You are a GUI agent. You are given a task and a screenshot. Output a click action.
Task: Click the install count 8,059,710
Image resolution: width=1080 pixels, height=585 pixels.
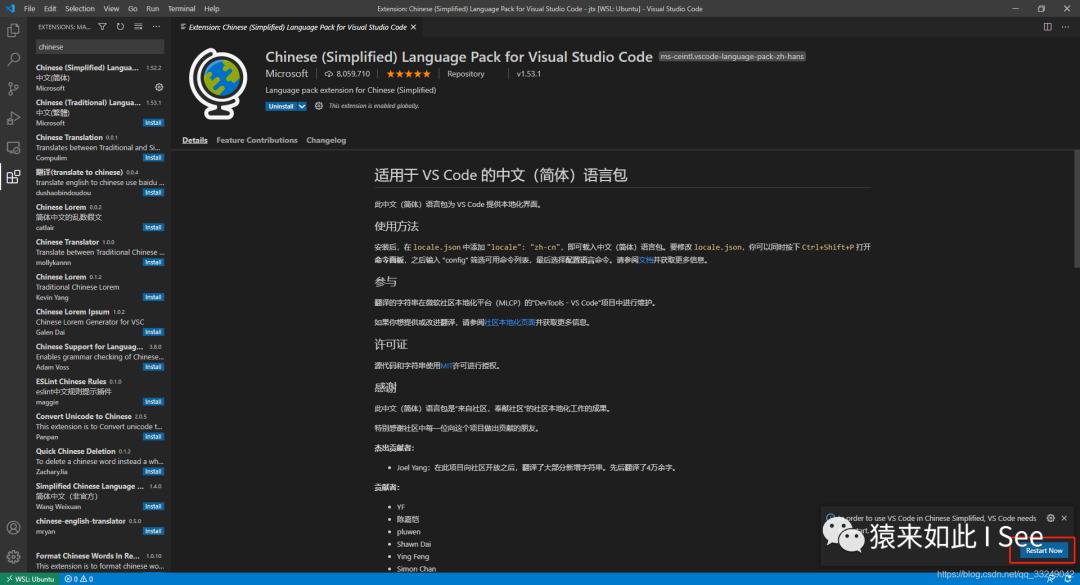coord(348,74)
